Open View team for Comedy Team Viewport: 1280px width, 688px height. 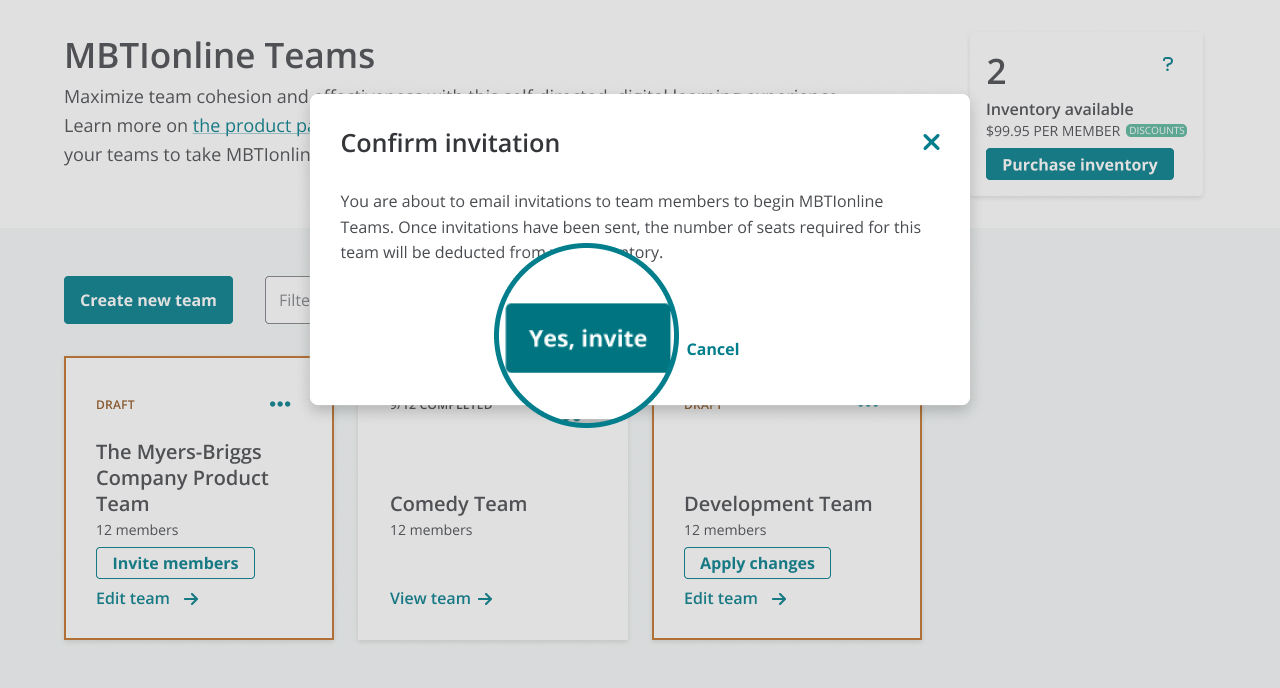[x=441, y=599]
